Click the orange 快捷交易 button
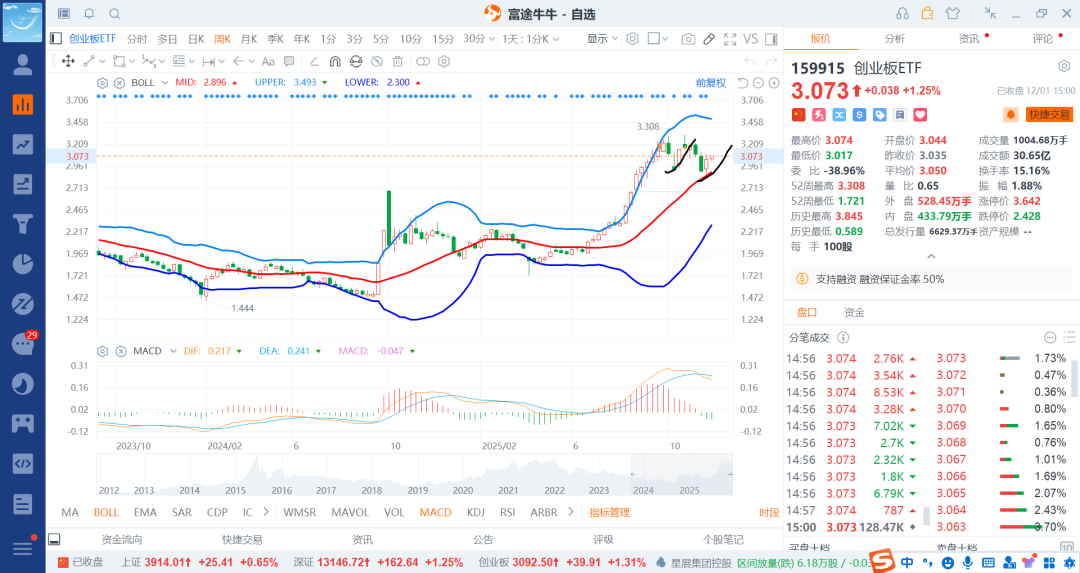 [1049, 114]
